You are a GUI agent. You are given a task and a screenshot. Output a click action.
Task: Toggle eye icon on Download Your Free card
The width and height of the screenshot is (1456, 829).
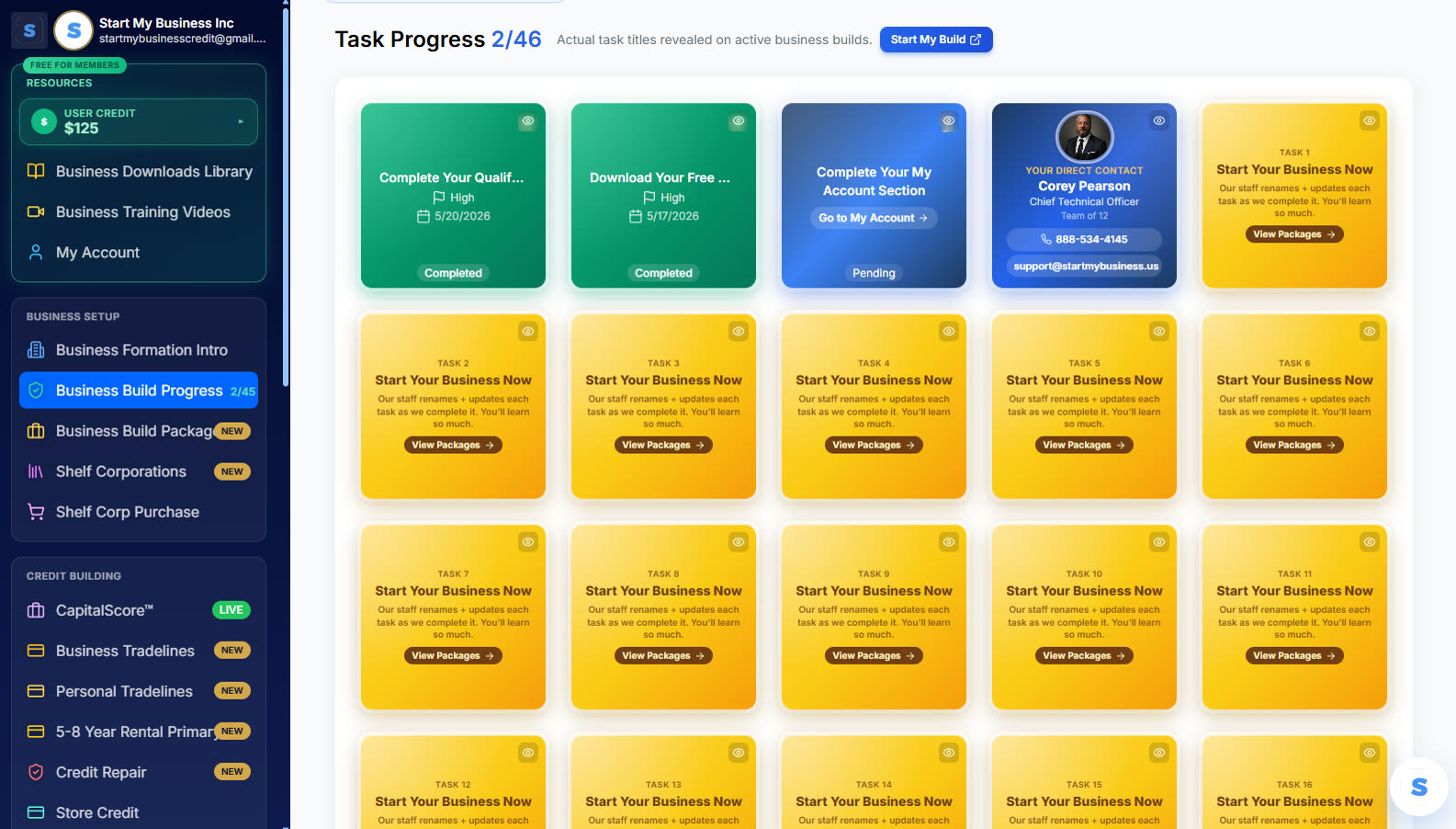739,121
